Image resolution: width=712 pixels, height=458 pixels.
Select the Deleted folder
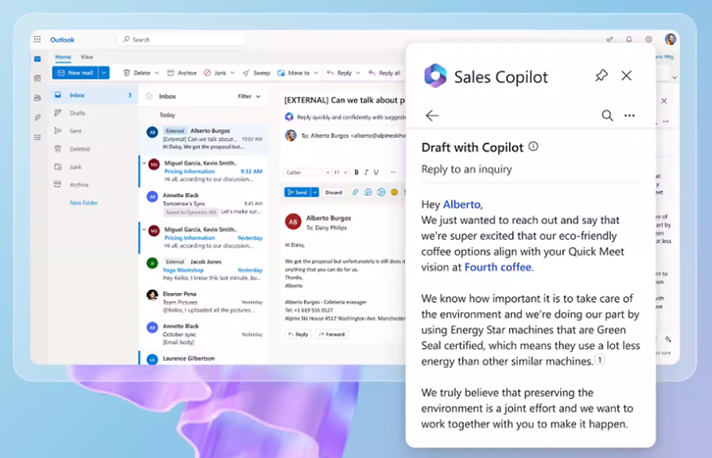[93, 149]
